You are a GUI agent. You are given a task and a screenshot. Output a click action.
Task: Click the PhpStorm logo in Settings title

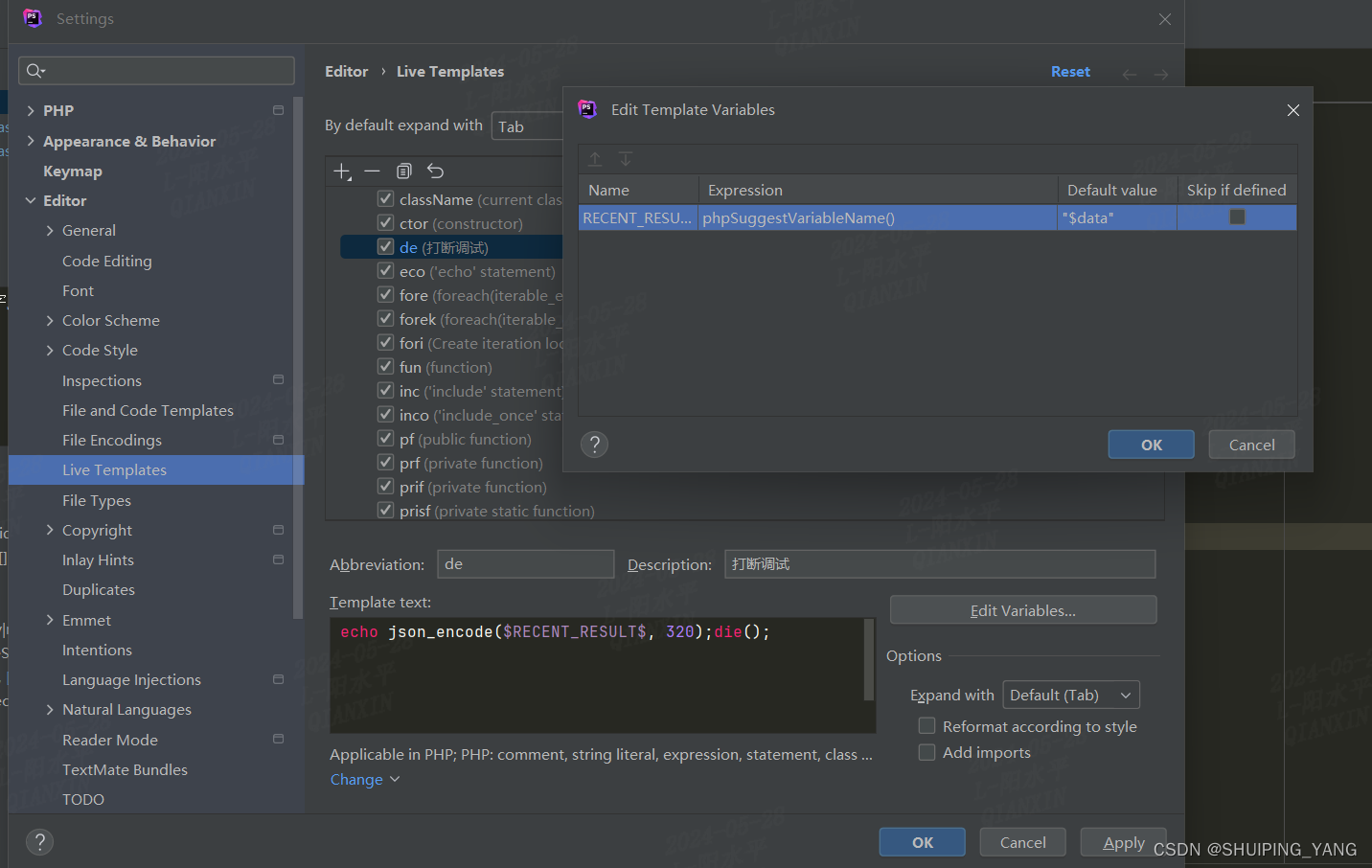coord(33,18)
